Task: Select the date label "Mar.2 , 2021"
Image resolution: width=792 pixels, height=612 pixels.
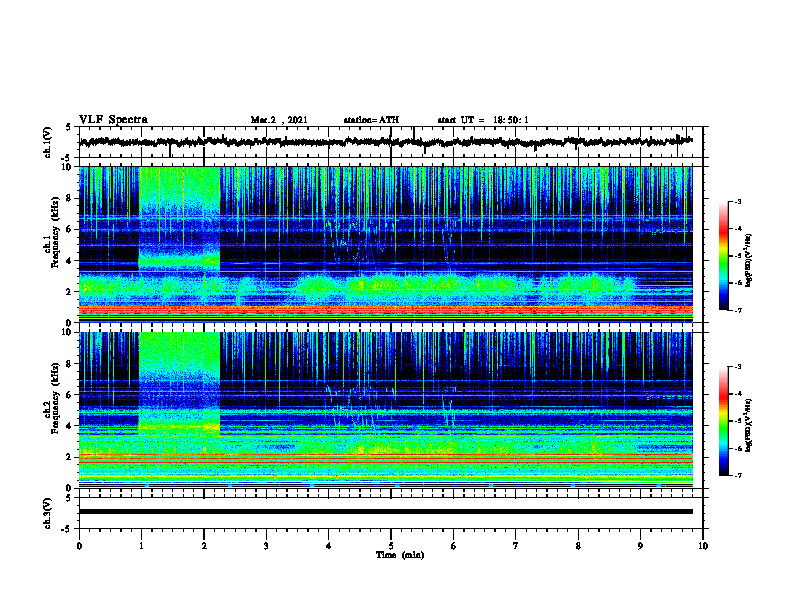Action: click(279, 120)
